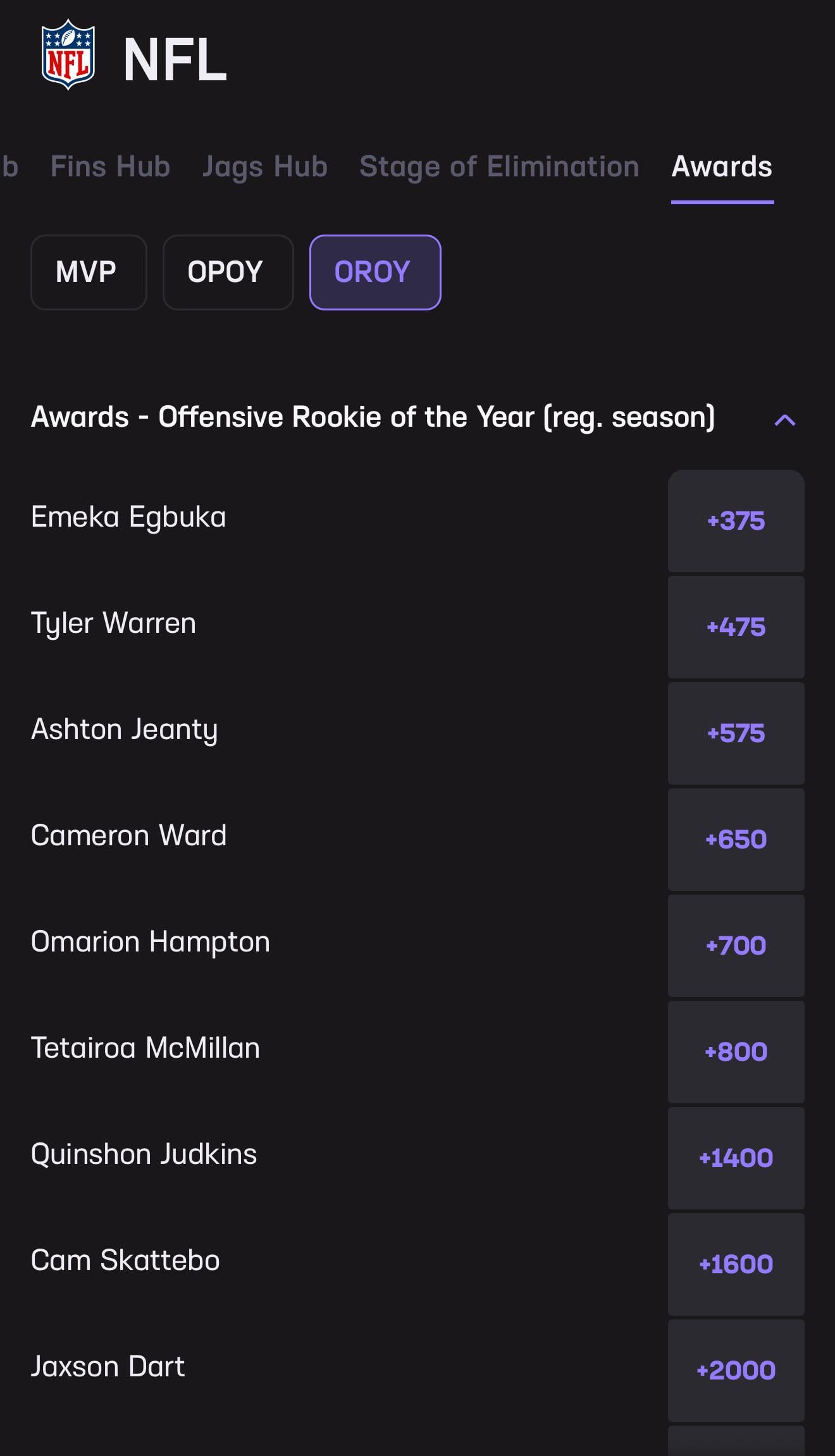Screen dimensions: 835x1456
Task: Choose Cameron Ward at +650
Action: 736,840
